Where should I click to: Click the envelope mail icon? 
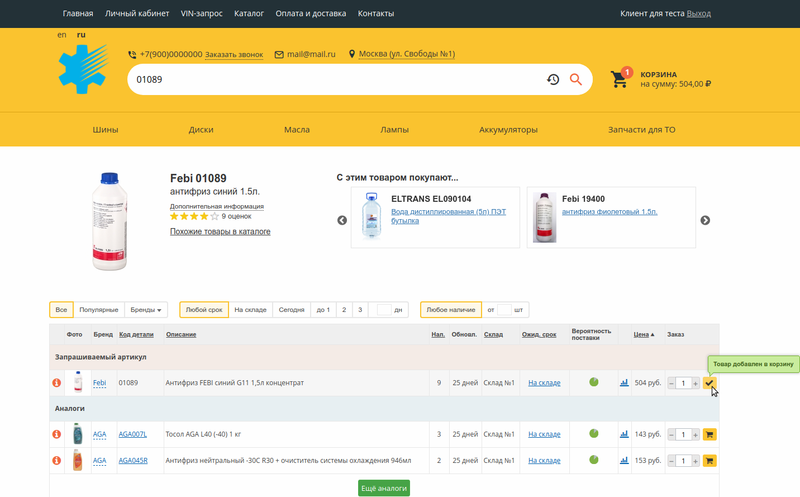[279, 55]
